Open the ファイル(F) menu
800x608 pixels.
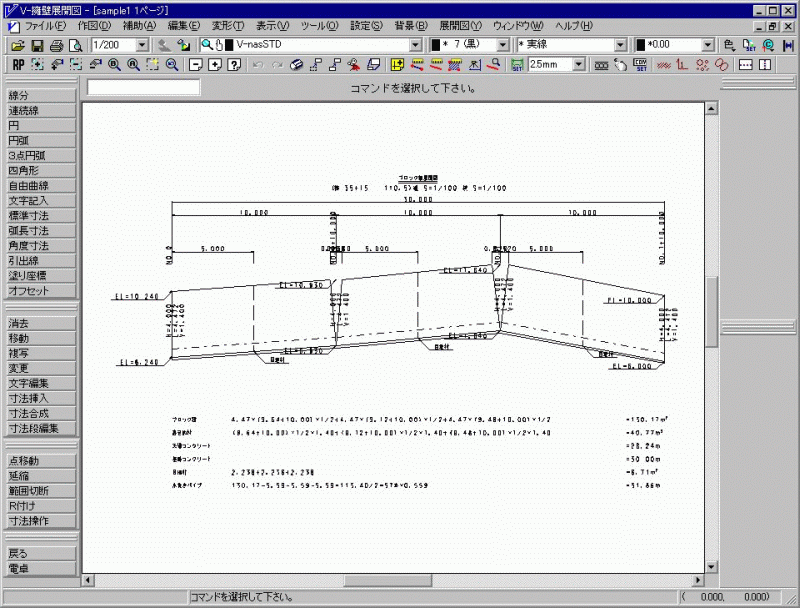[x=44, y=25]
